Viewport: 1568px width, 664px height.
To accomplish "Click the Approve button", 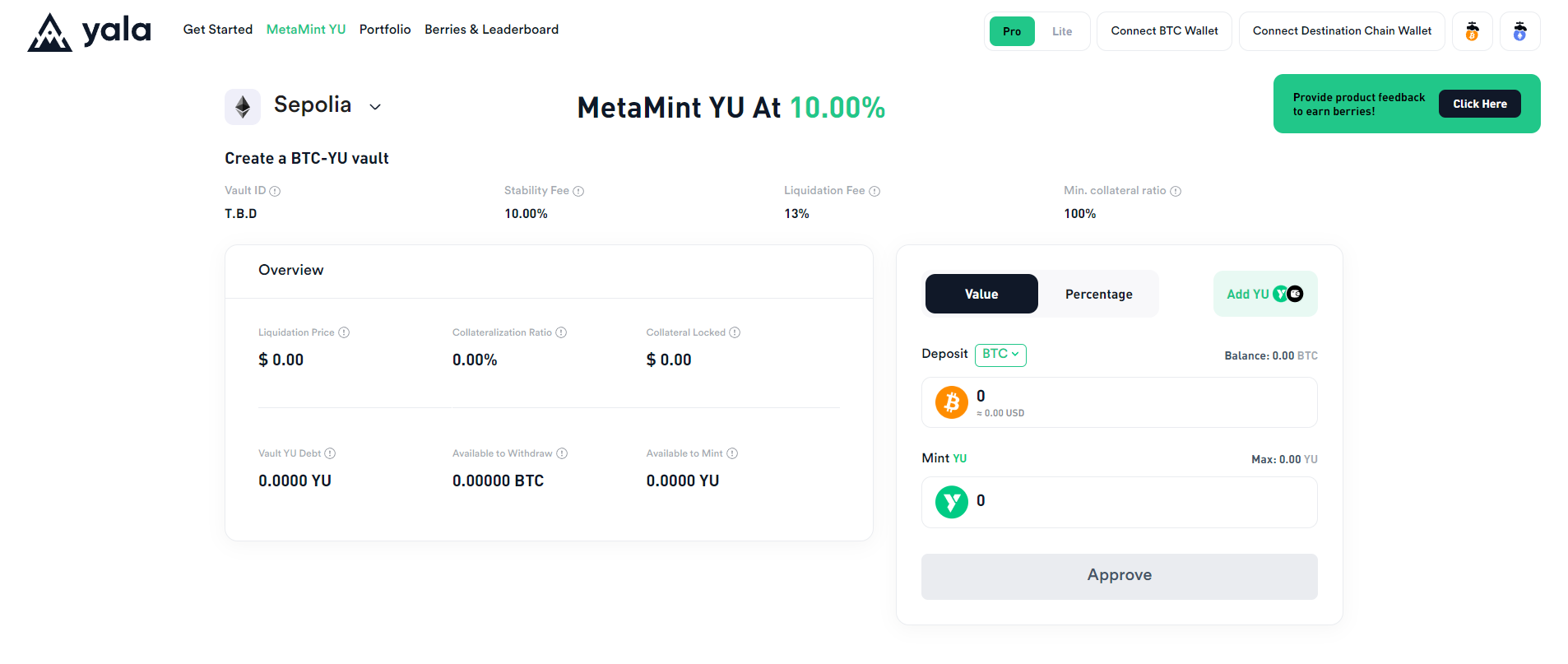I will point(1119,576).
